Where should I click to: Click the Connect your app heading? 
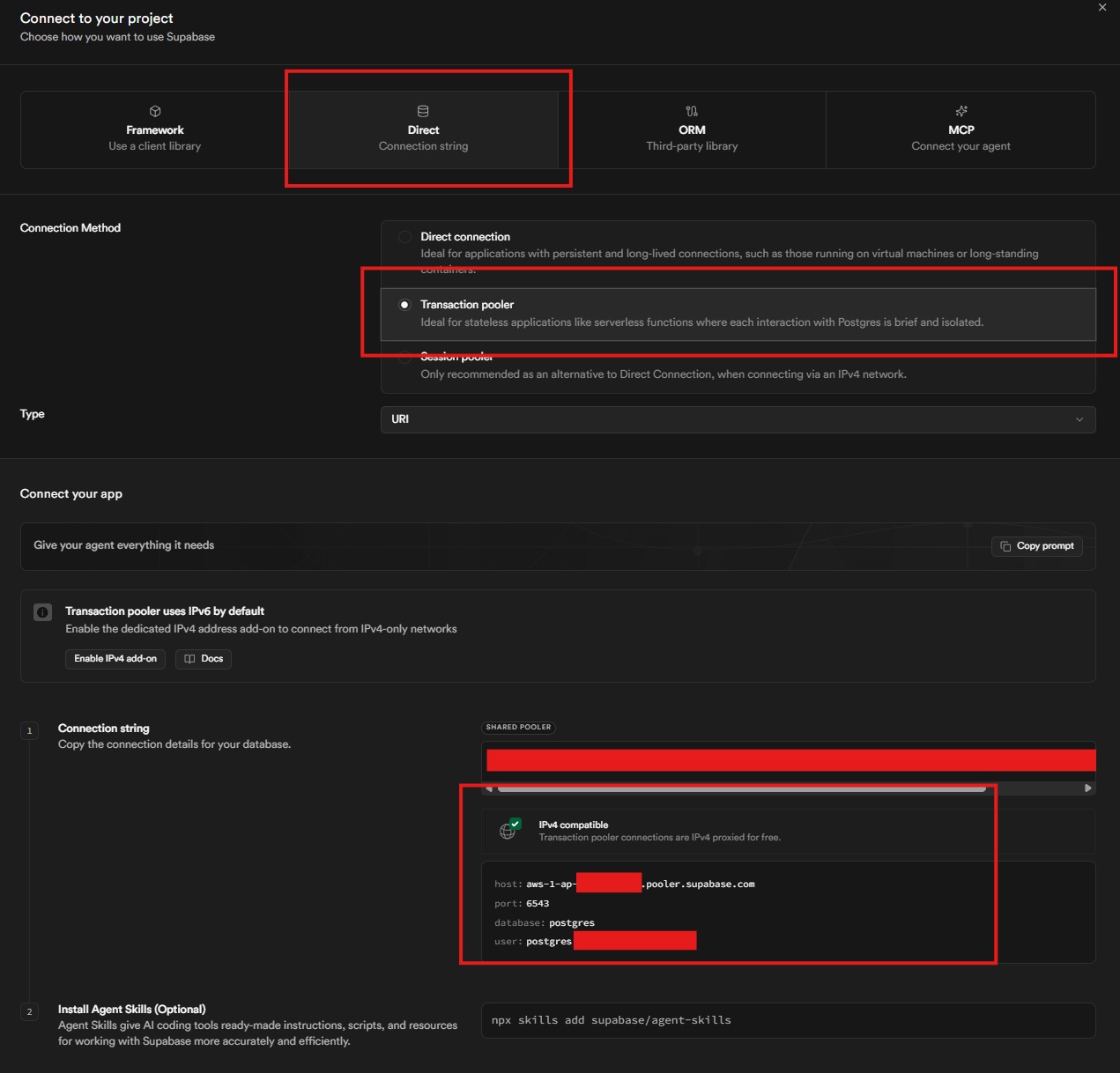(x=71, y=493)
